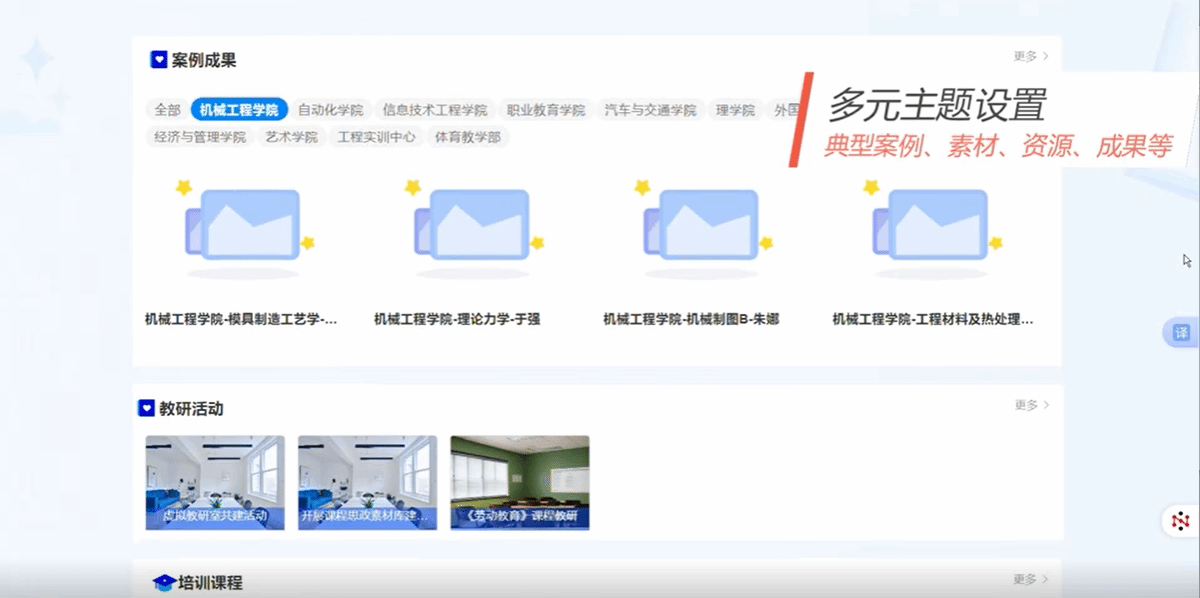Select the 经济与管理学院 filter tab
Viewport: 1200px width, 598px height.
click(199, 137)
